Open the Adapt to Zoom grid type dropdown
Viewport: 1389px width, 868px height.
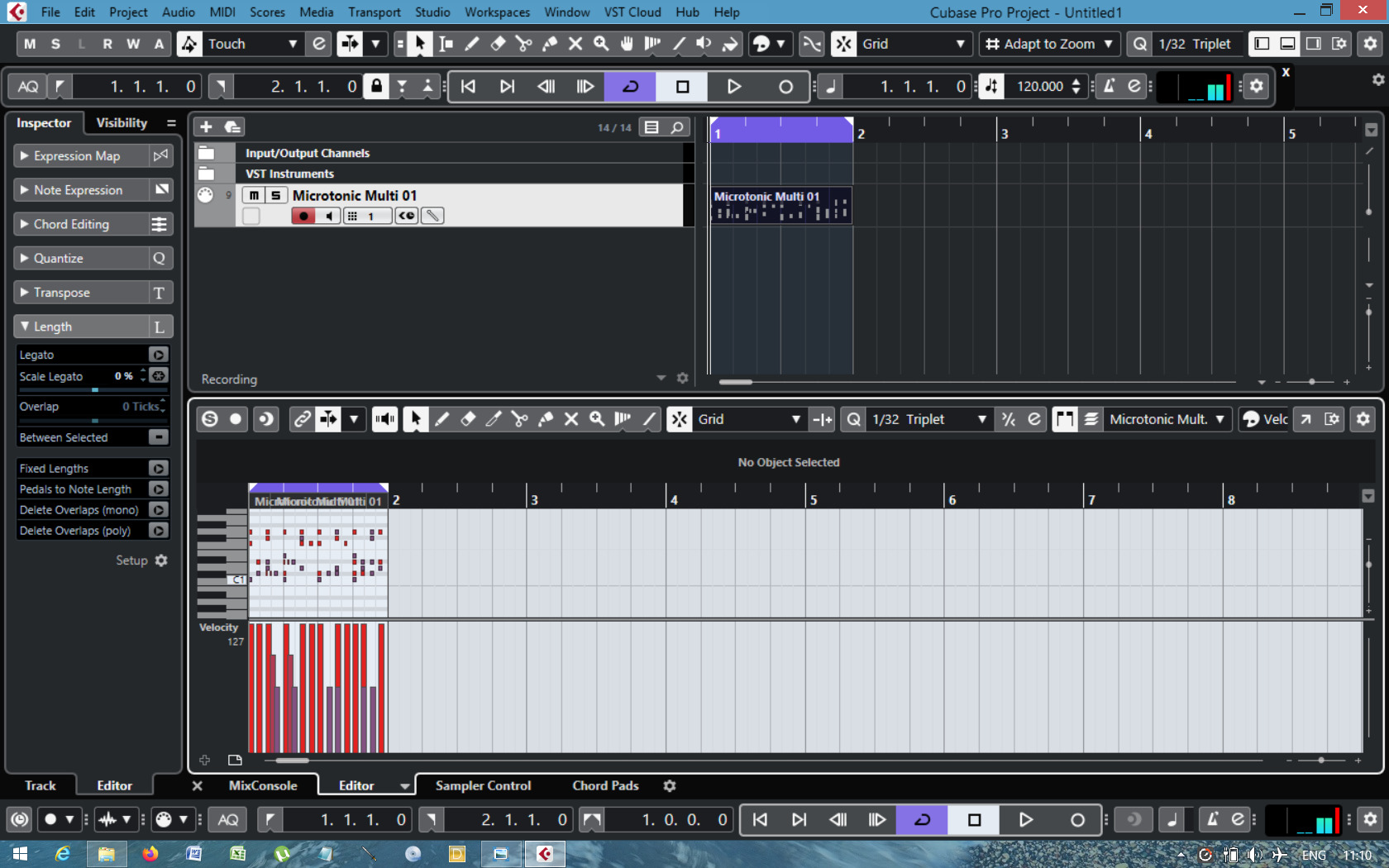[x=1049, y=44]
